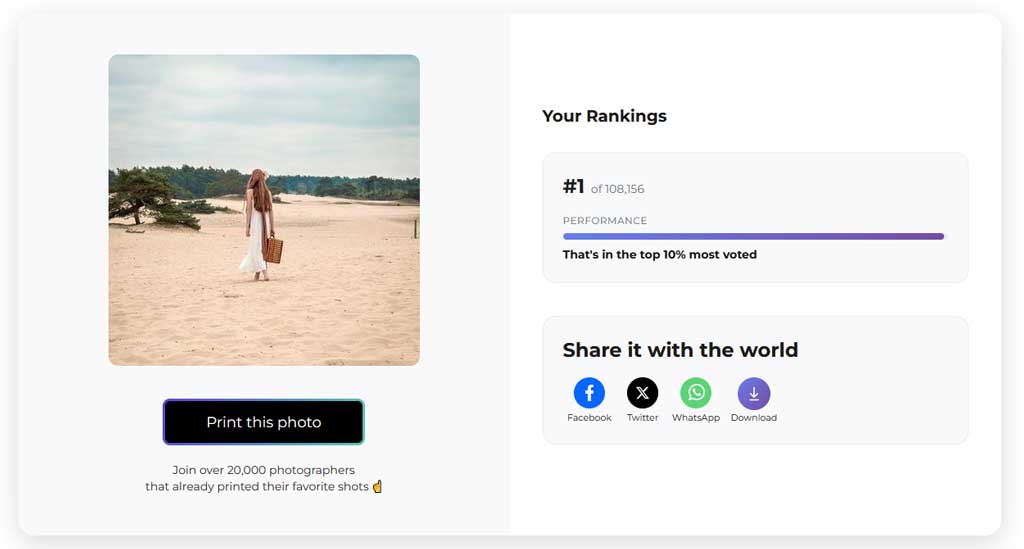Image resolution: width=1024 pixels, height=549 pixels.
Task: Click the Facebook text label
Action: tap(589, 418)
